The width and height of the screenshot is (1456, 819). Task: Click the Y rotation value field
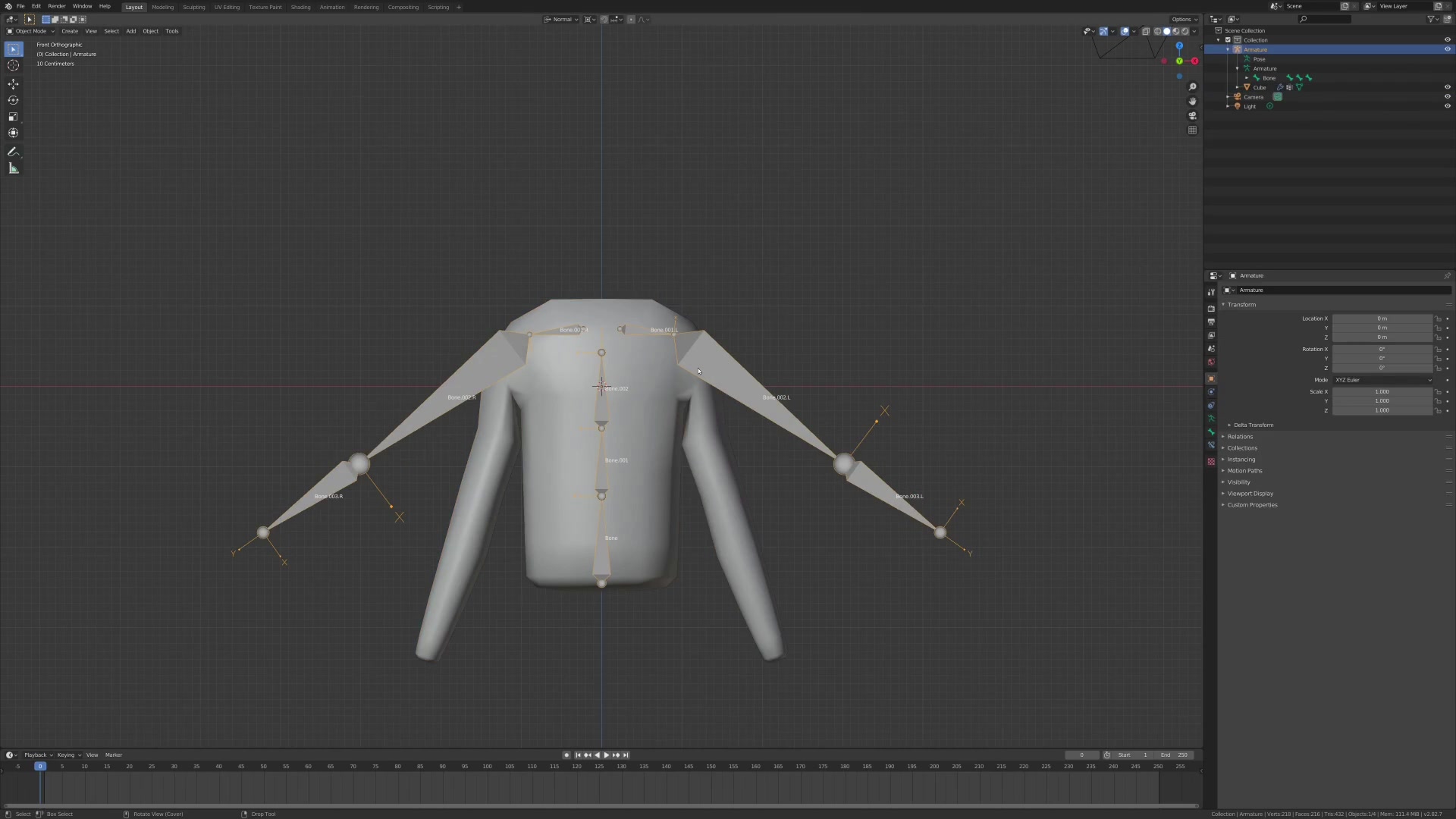click(x=1382, y=358)
